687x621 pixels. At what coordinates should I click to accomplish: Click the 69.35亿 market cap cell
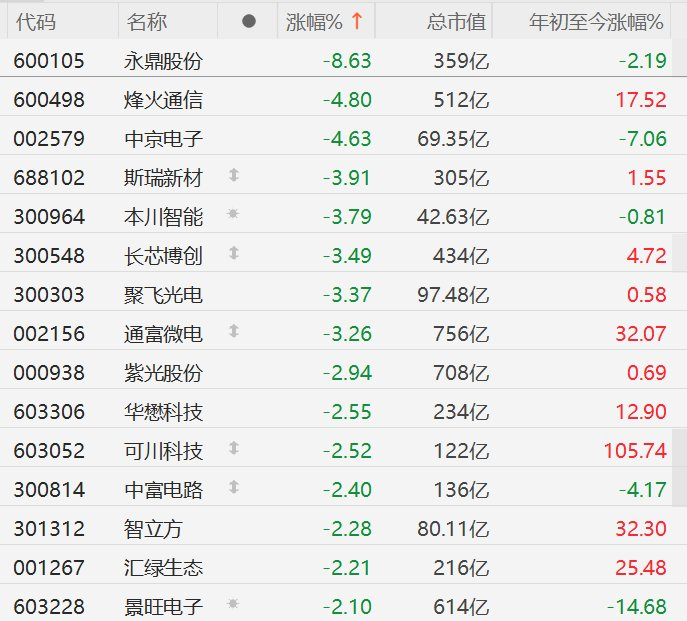point(453,139)
